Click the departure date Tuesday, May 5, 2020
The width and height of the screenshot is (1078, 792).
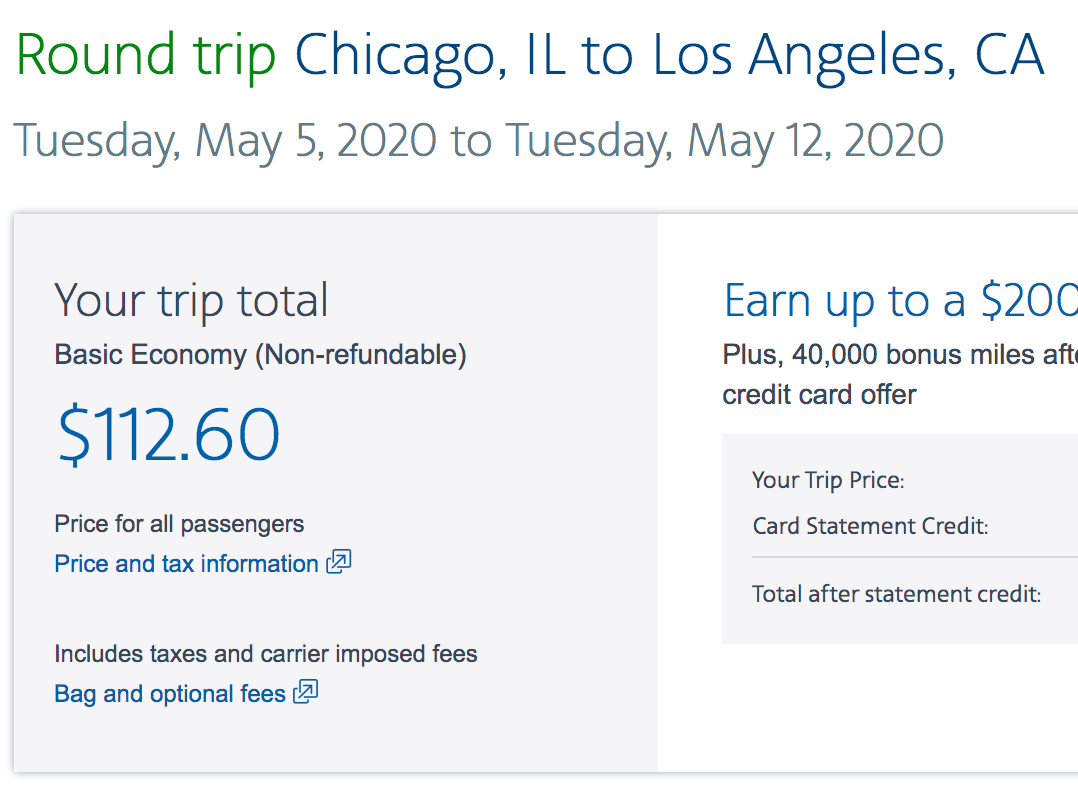[x=225, y=141]
